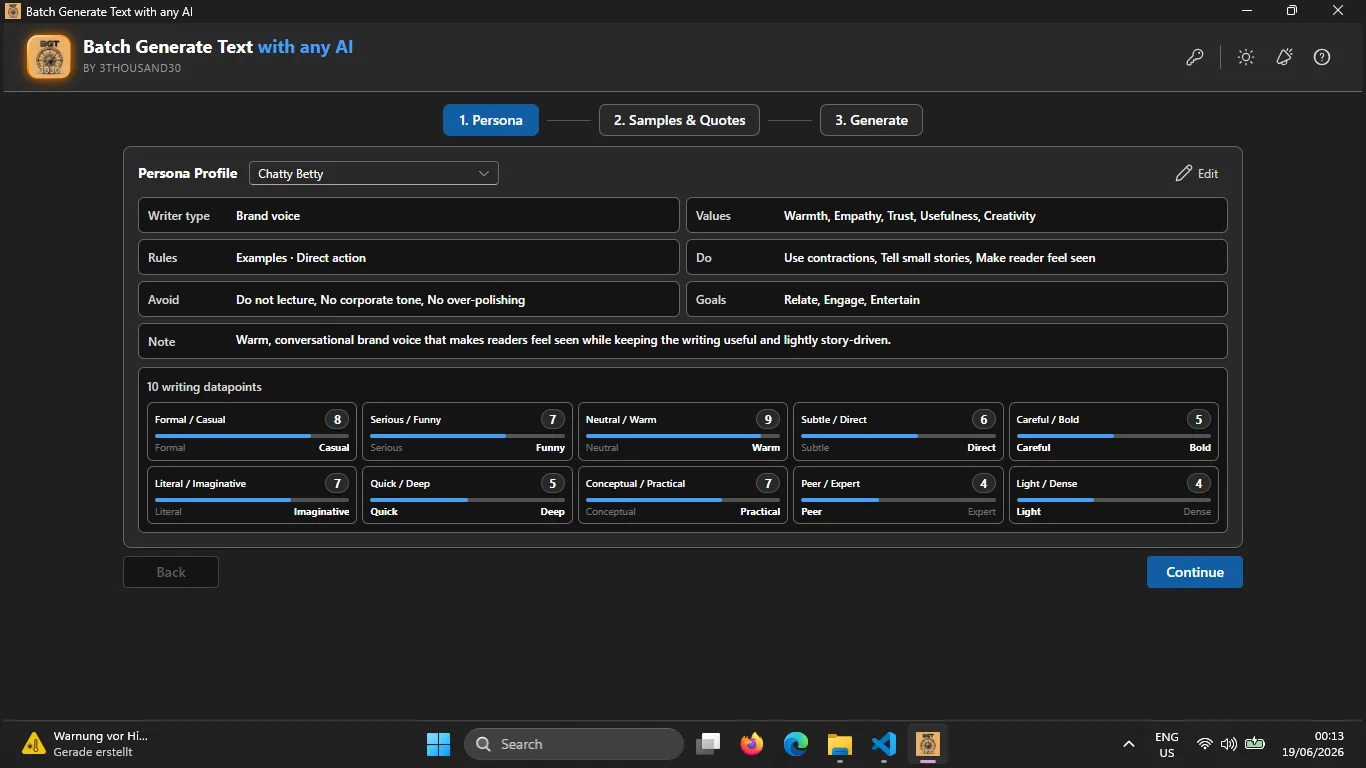Click the Conceptual / Practical slider bar
Screen dimensions: 1366x768
click(x=683, y=500)
